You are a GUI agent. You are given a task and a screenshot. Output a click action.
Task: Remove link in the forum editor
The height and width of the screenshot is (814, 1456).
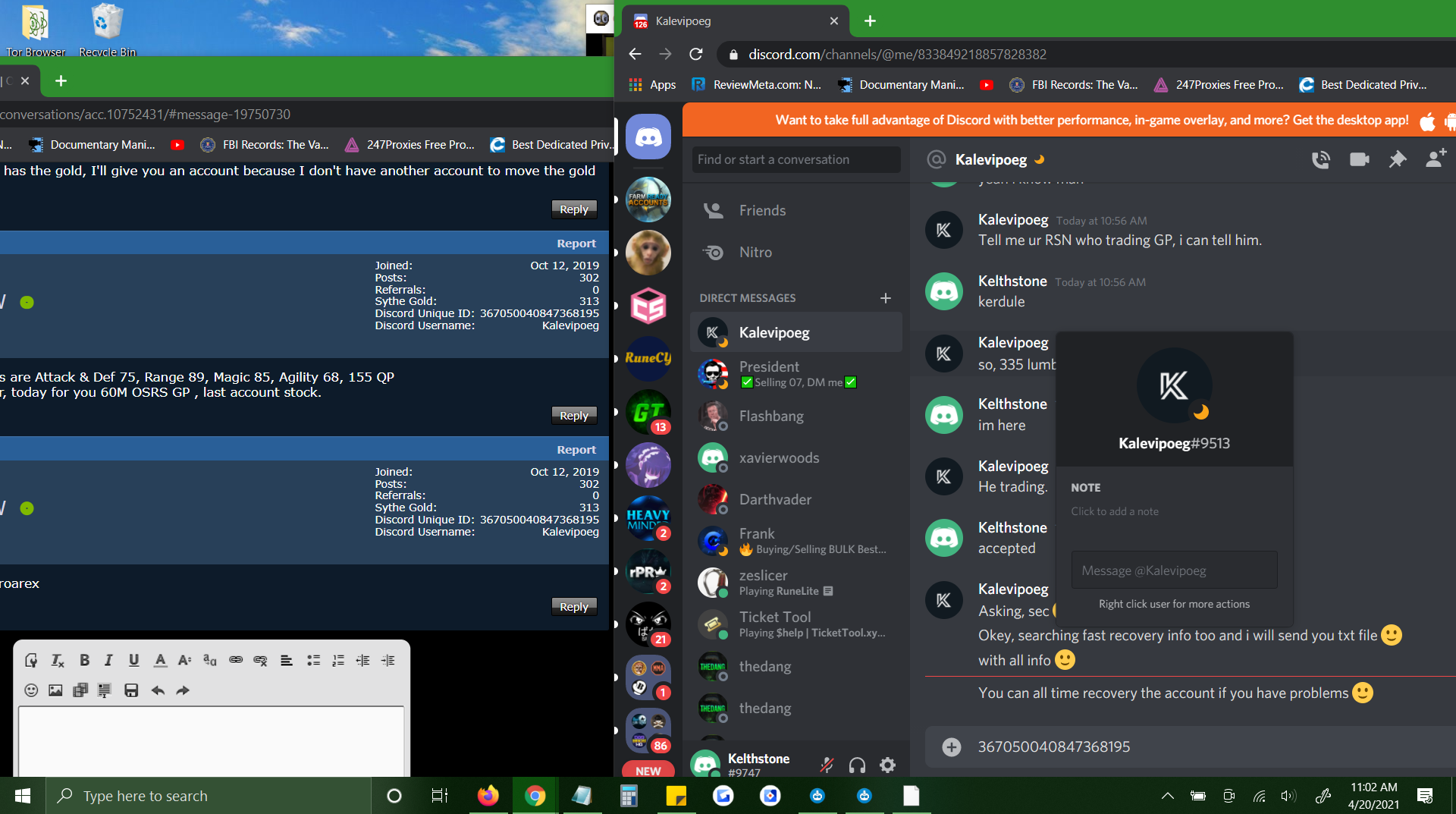click(x=260, y=661)
